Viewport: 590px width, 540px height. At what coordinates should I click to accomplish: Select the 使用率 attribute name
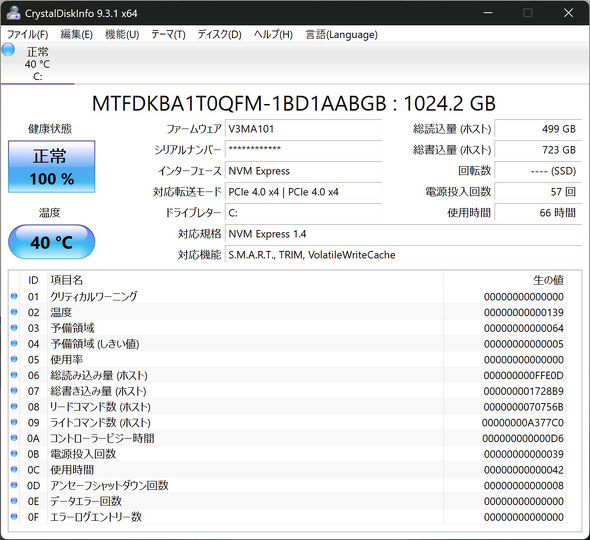tap(67, 360)
